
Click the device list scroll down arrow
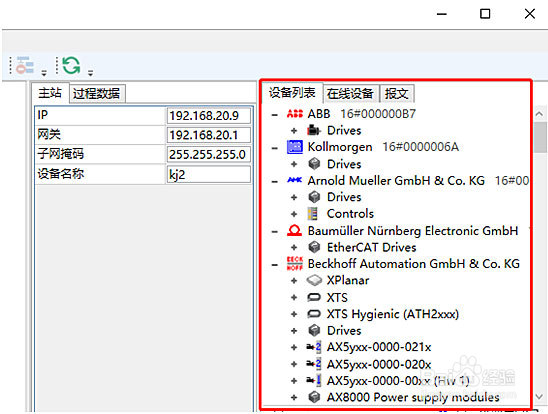pos(539,397)
